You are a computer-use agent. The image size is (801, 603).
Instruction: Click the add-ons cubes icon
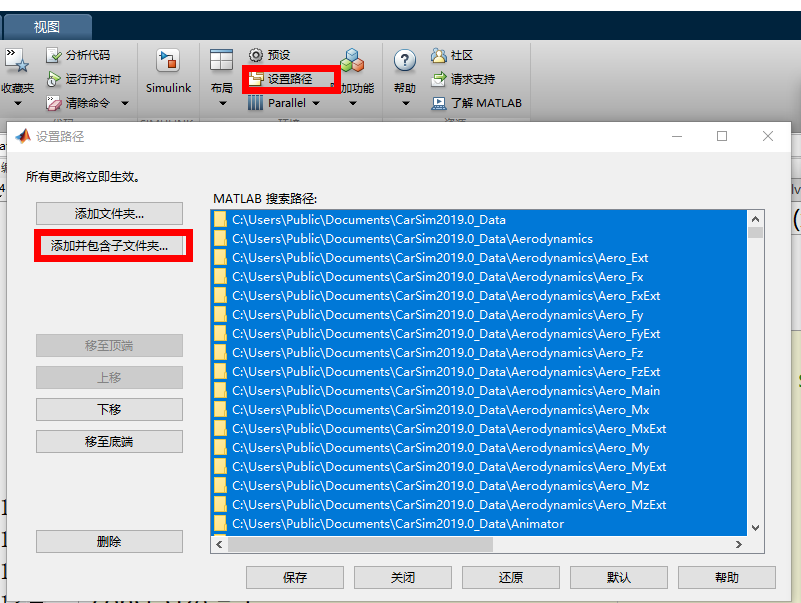[352, 60]
